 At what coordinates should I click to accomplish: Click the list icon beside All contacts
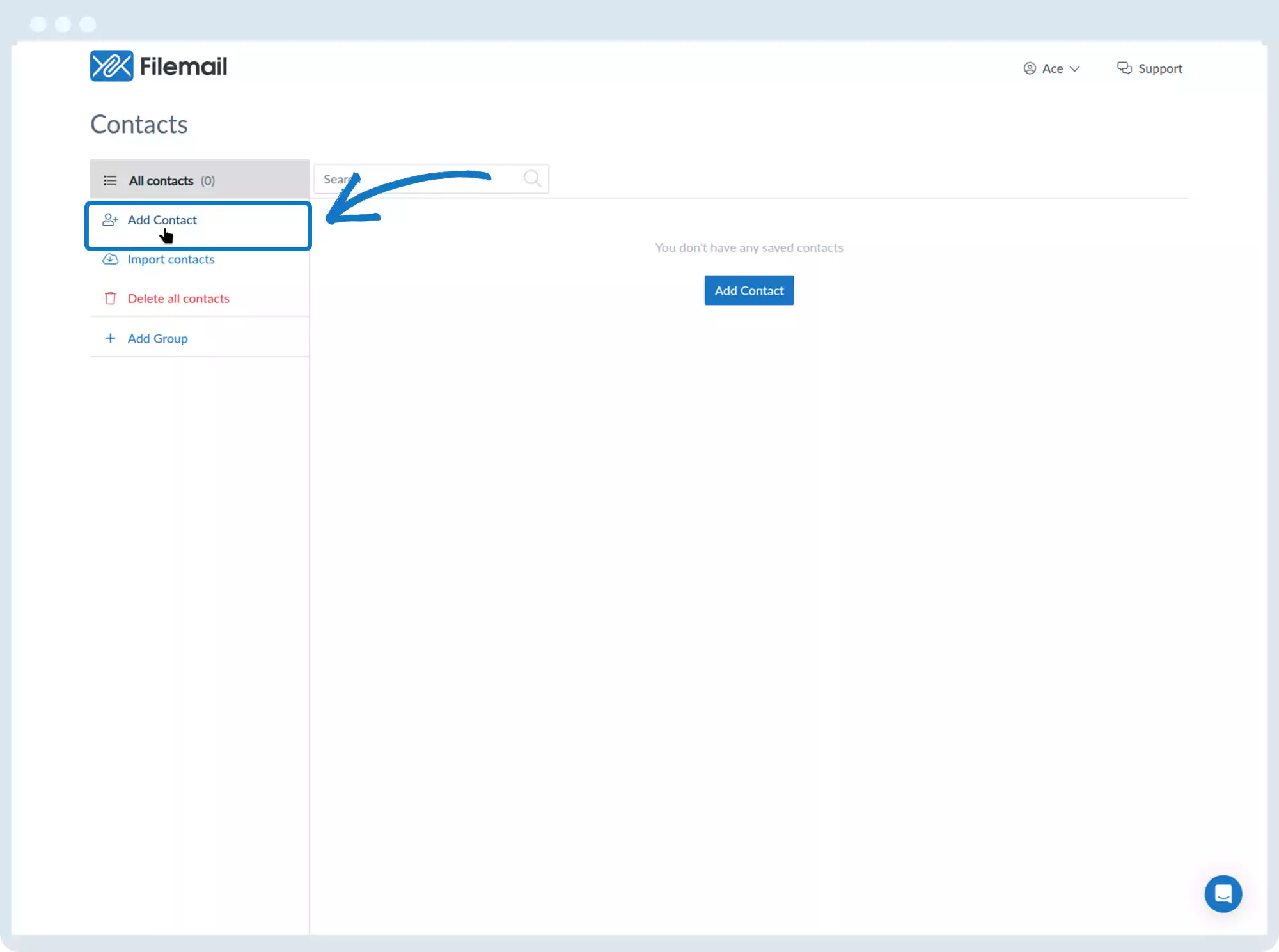tap(110, 181)
